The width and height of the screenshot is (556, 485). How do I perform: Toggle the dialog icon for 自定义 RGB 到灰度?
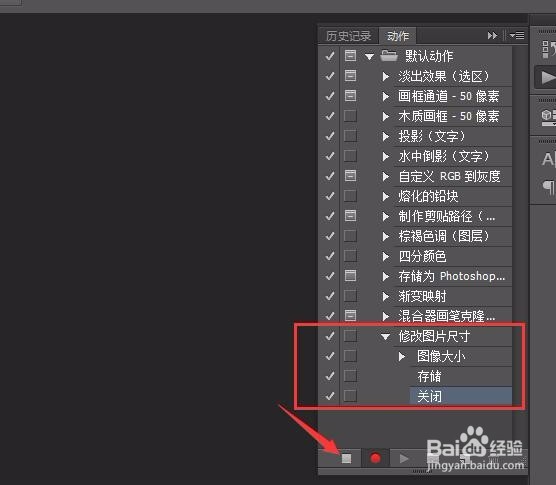[350, 175]
